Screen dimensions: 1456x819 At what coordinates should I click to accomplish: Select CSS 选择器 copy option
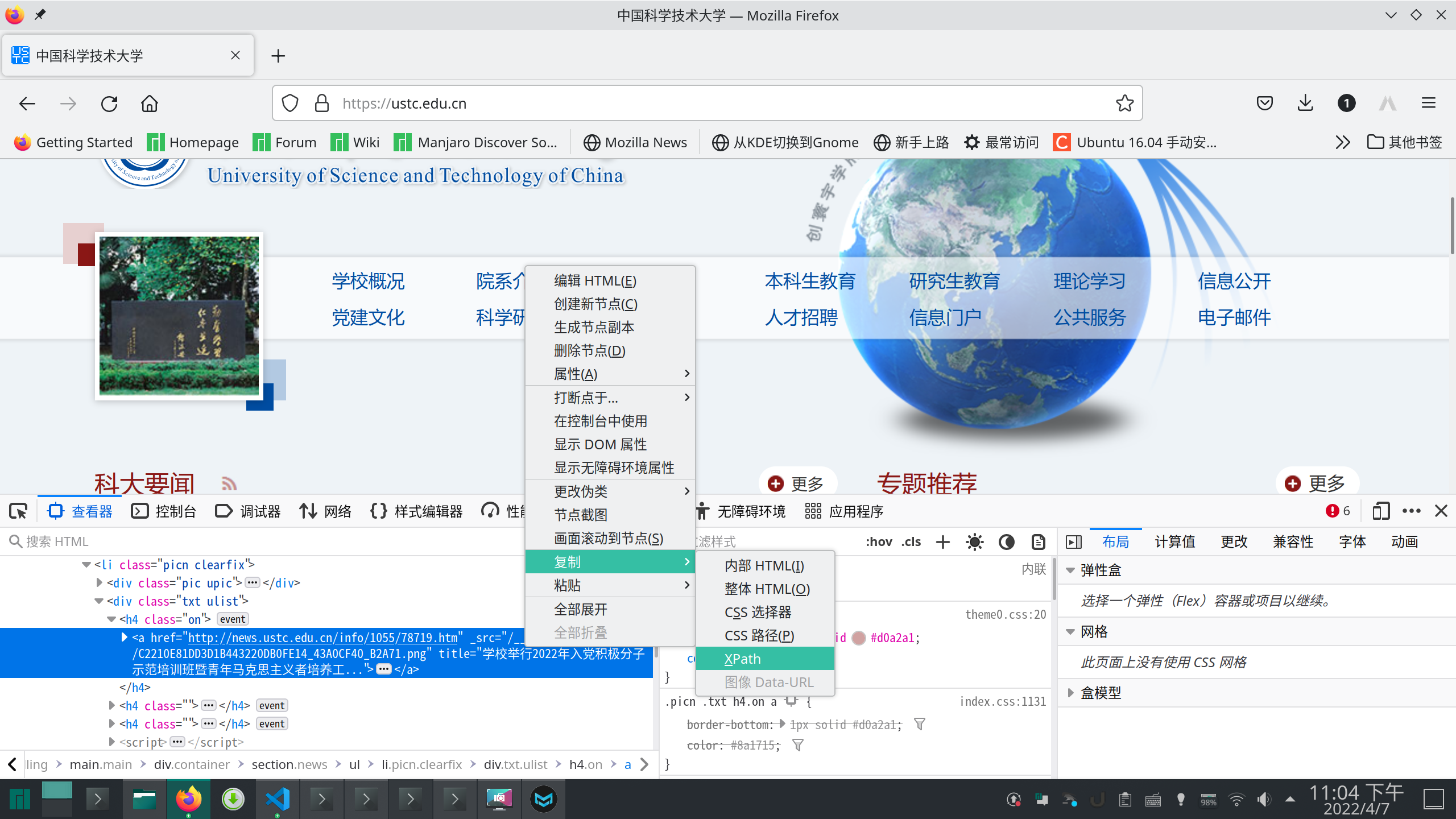coord(765,612)
